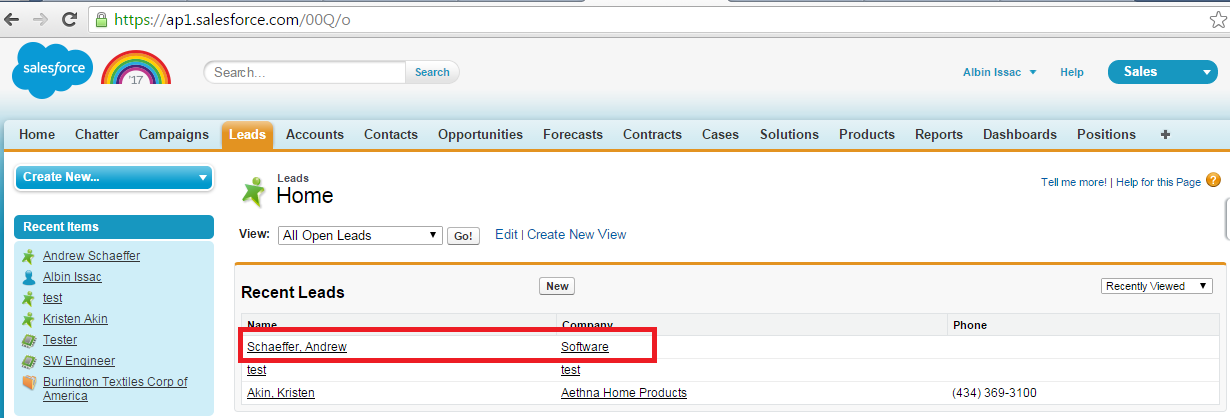Viewport: 1230px width, 418px height.
Task: Click the browser back arrow
Action: click(x=13, y=19)
